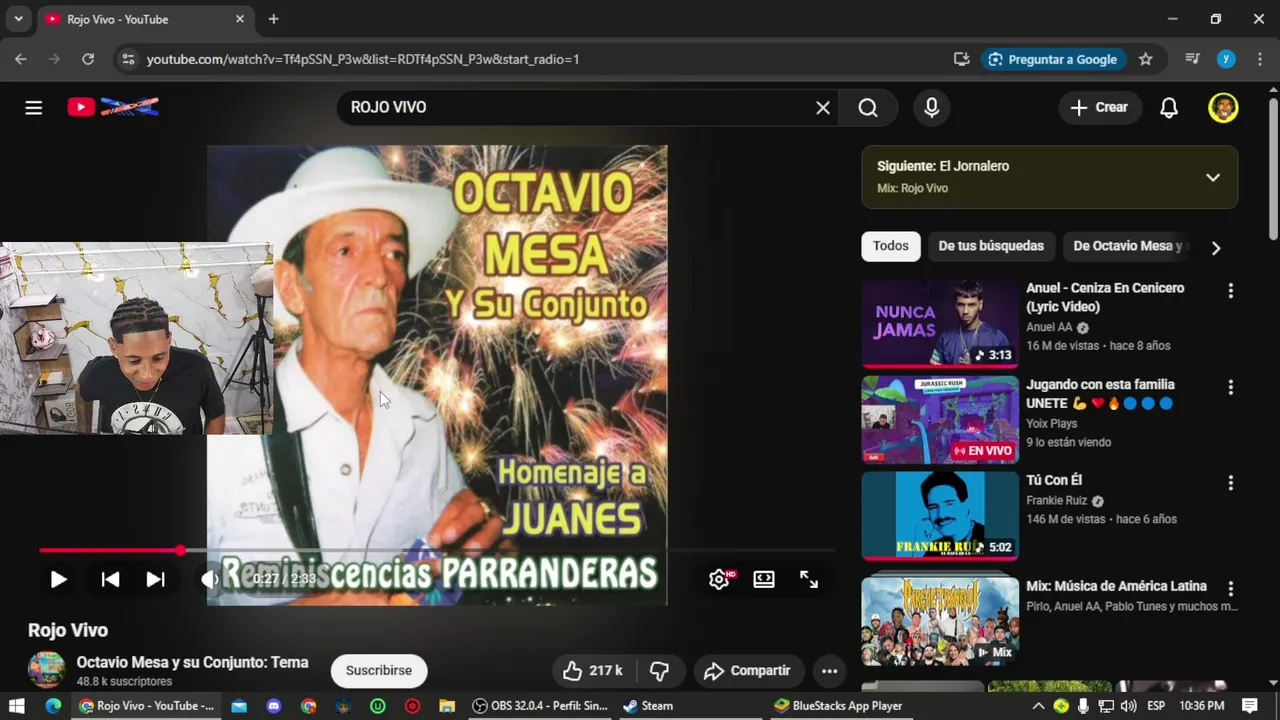
Task: Open the YouTube guide hamburger menu
Action: pyautogui.click(x=34, y=108)
